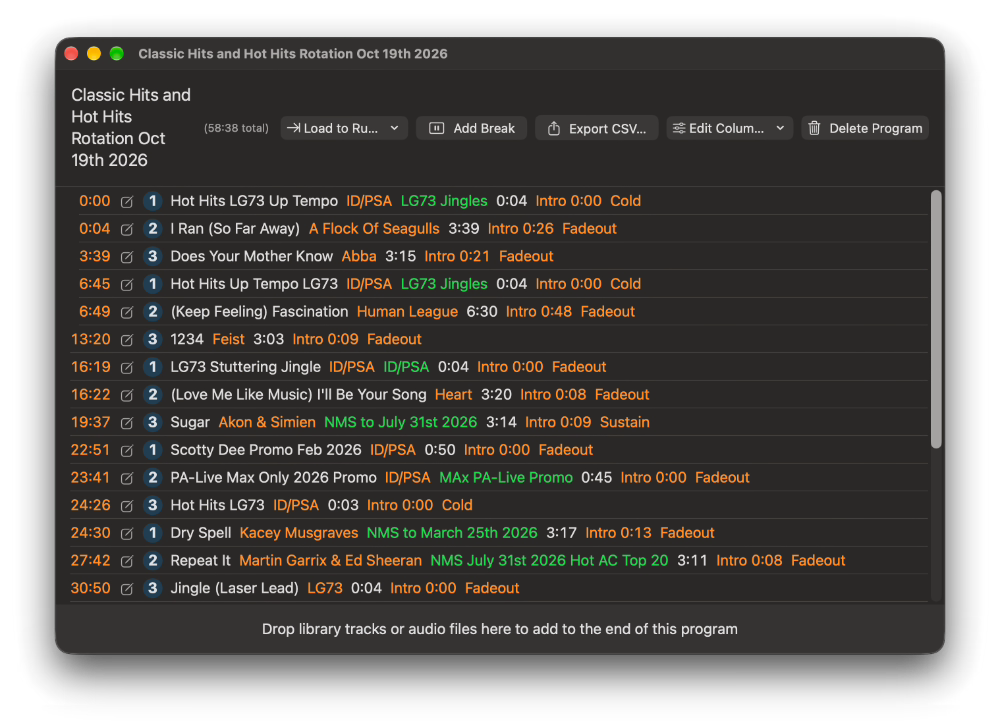Click edit icon for the Sugar track
Image resolution: width=1000 pixels, height=727 pixels.
(127, 423)
